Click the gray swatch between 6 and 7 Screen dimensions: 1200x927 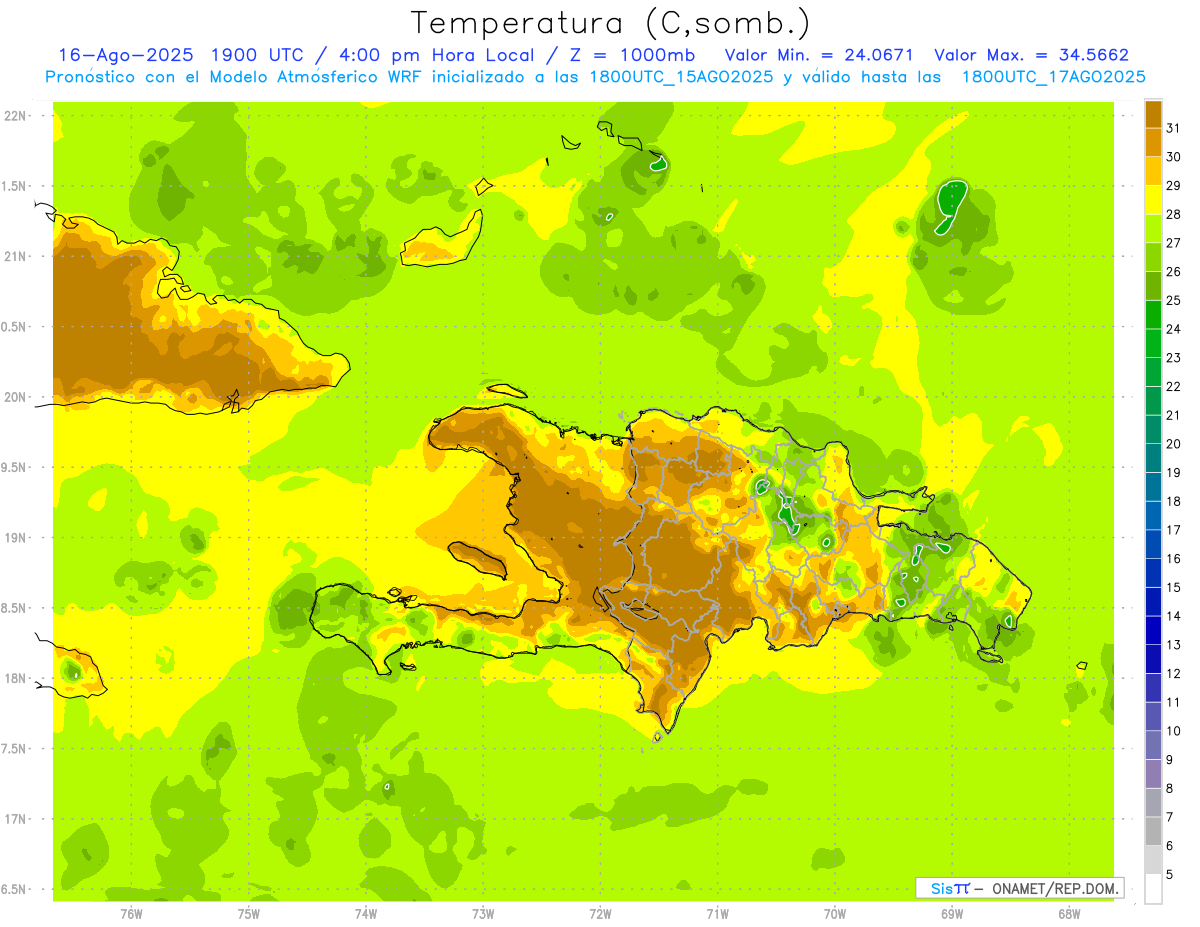click(x=1153, y=832)
